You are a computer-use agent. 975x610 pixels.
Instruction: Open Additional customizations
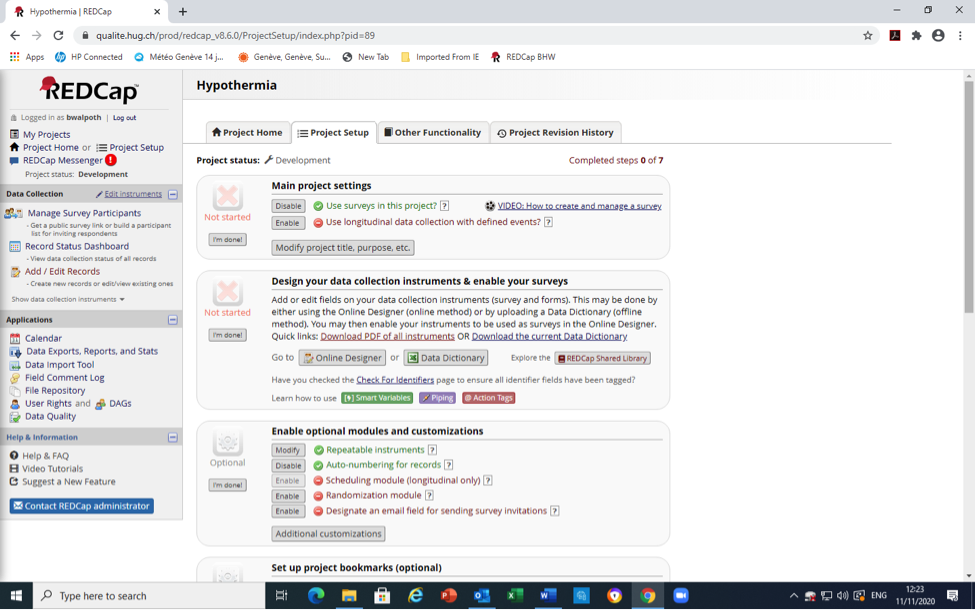coord(328,534)
